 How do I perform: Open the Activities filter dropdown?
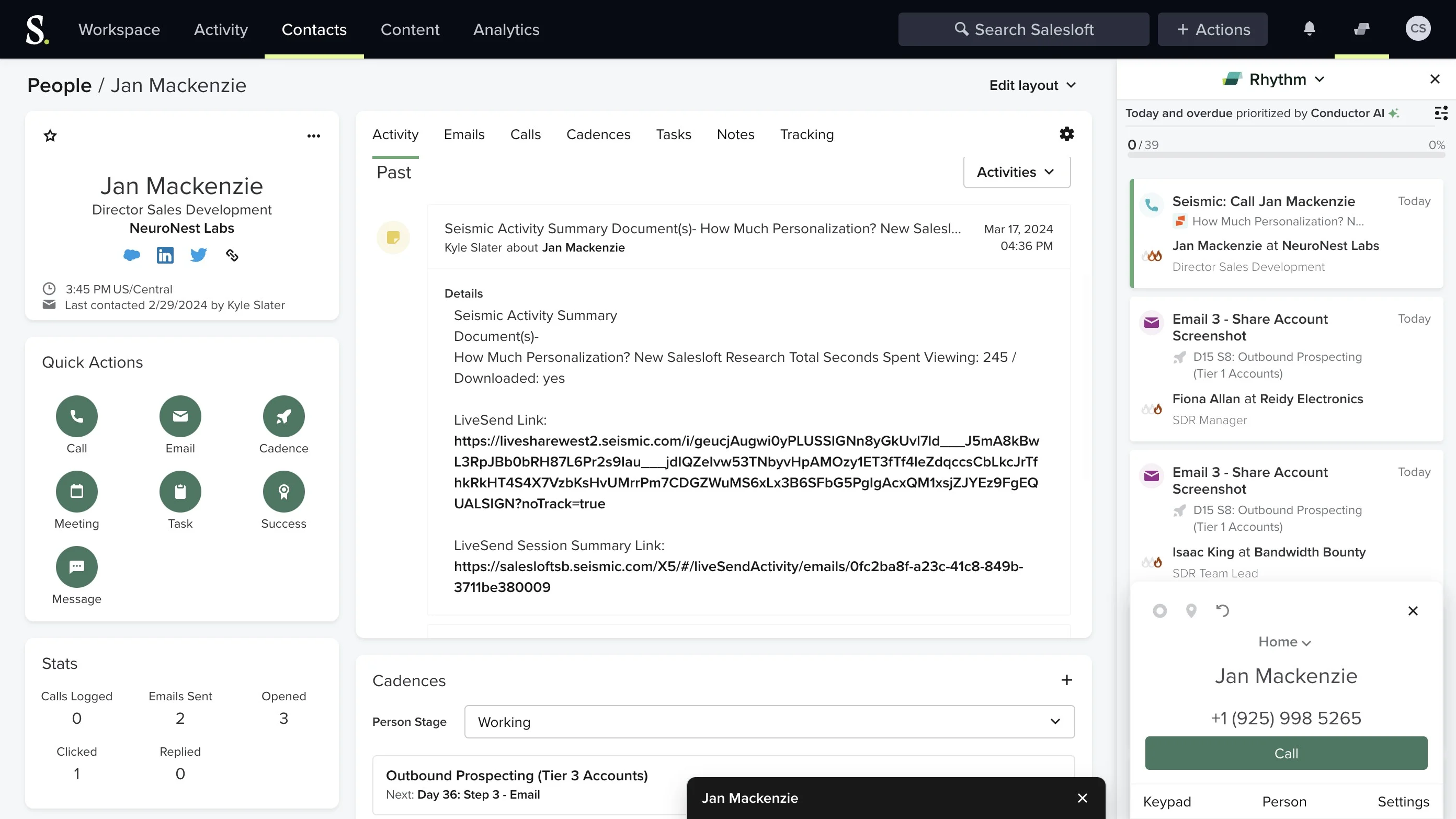pos(1017,172)
